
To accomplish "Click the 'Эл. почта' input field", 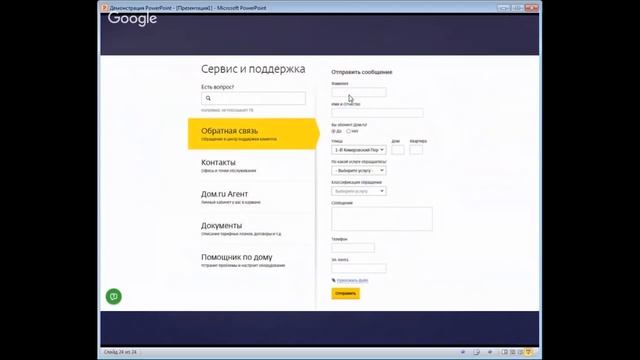I will [x=359, y=268].
